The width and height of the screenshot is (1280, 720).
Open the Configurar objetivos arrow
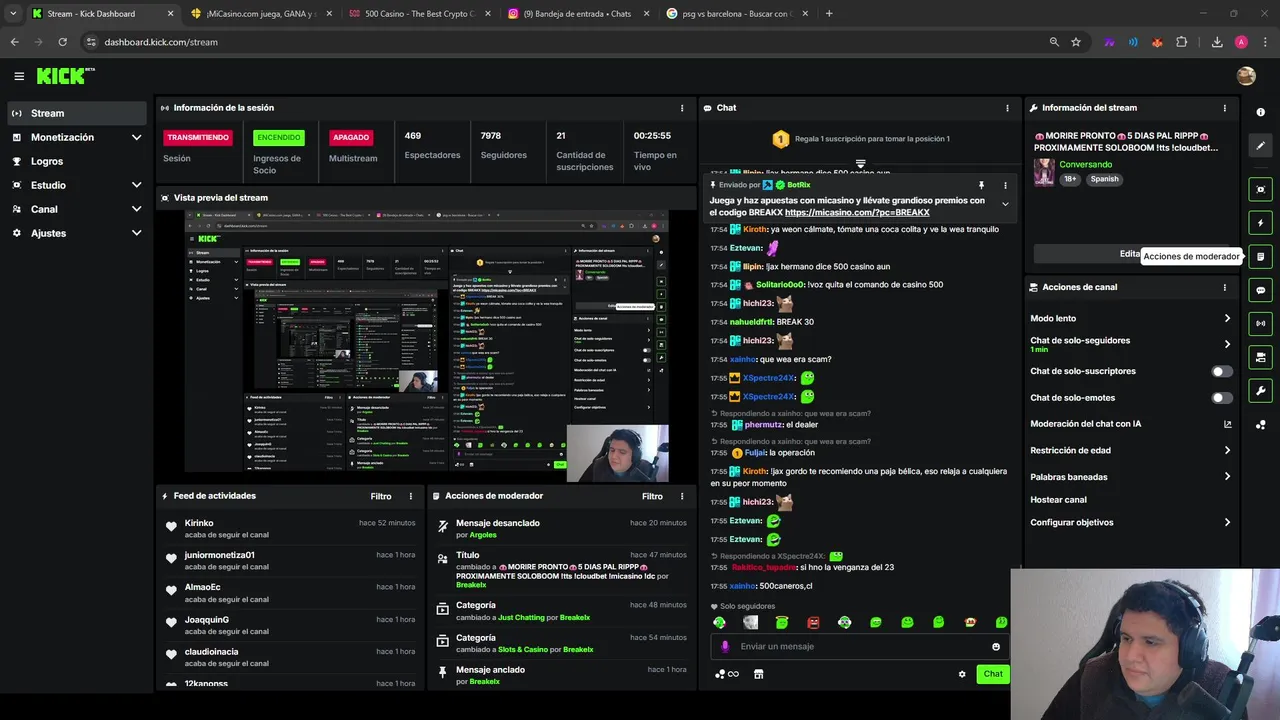click(1227, 522)
